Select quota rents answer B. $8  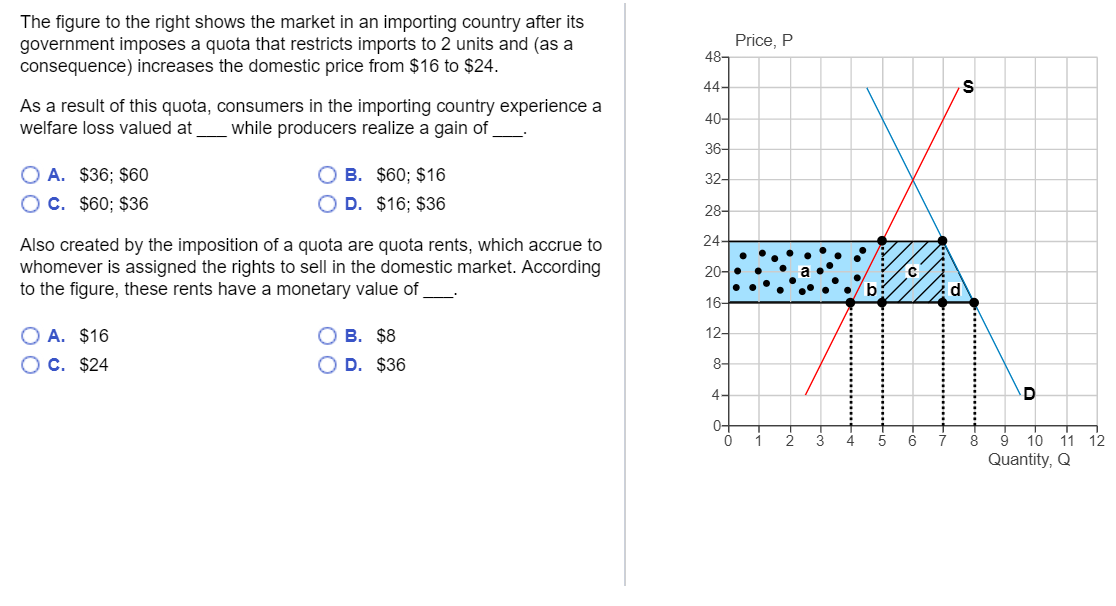(x=327, y=335)
